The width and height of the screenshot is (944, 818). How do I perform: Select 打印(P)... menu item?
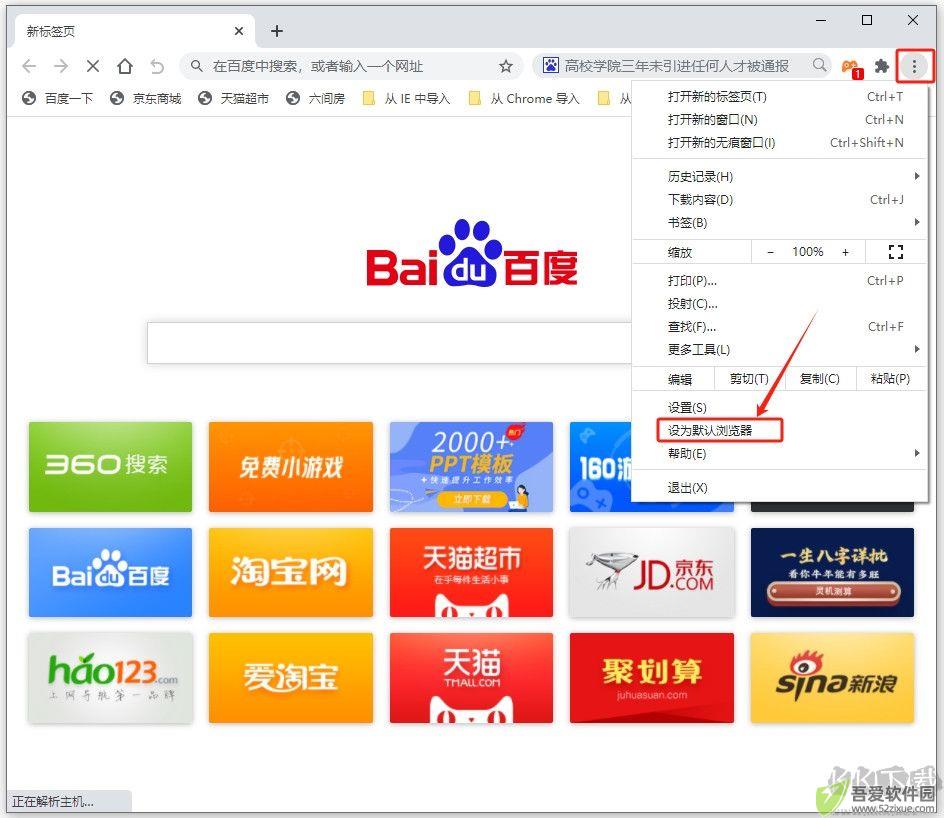pyautogui.click(x=780, y=280)
